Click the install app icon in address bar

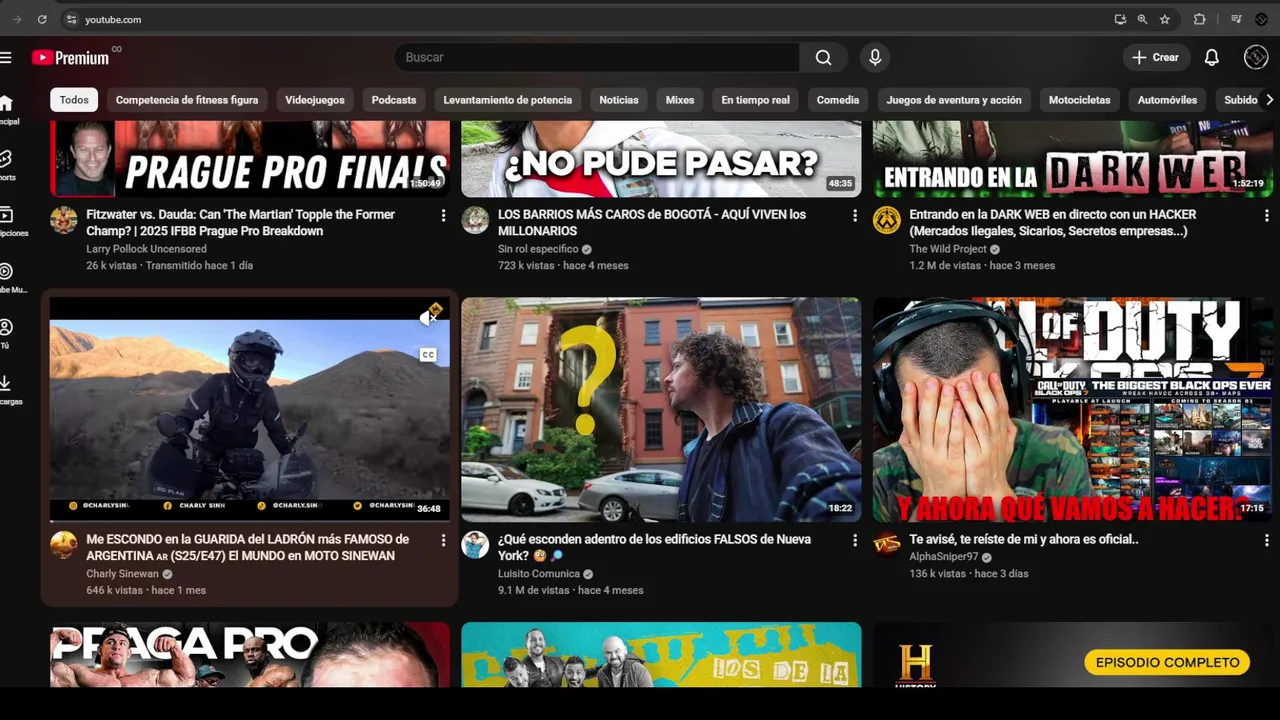[x=1120, y=19]
